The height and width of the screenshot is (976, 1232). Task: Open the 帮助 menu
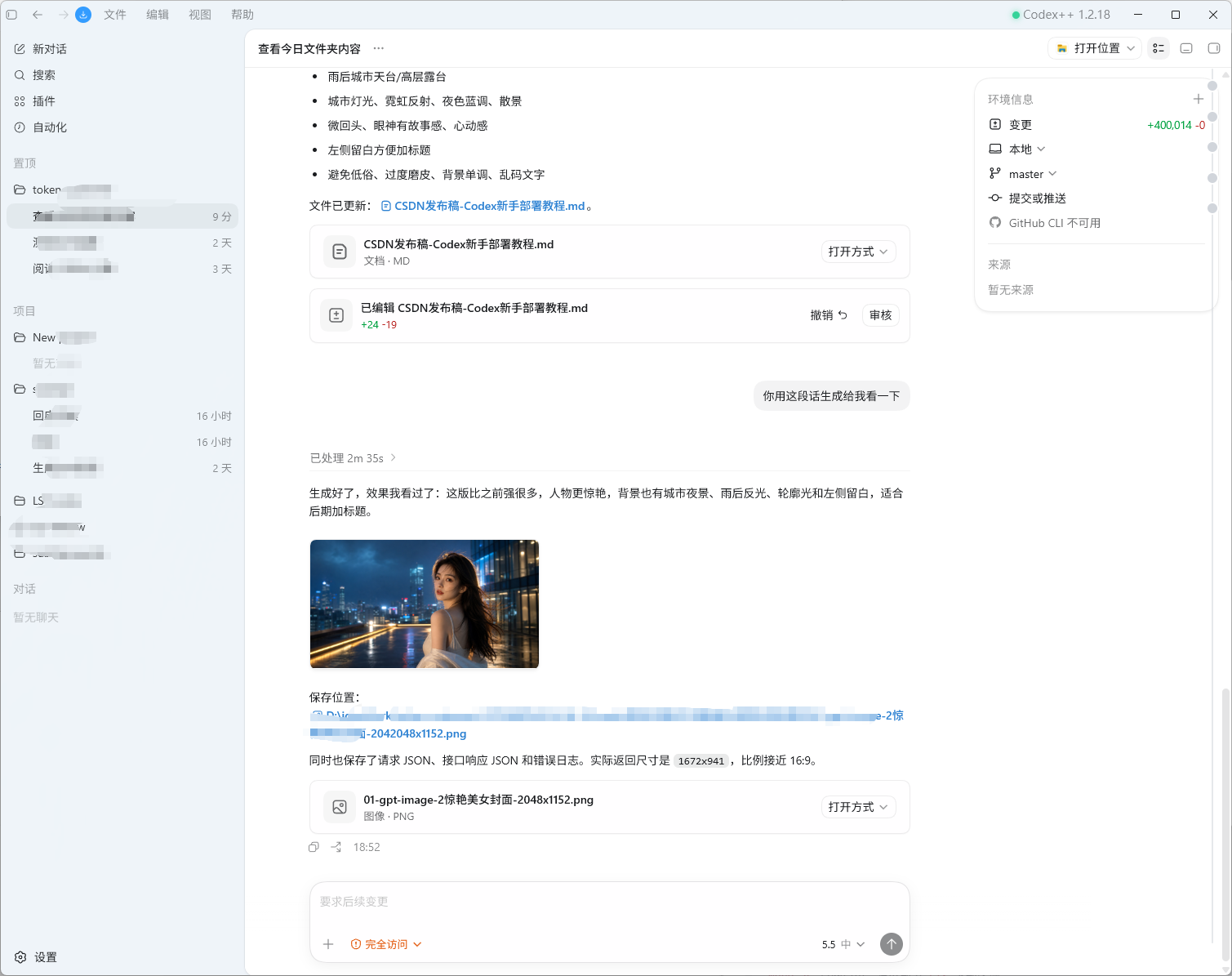[x=242, y=15]
